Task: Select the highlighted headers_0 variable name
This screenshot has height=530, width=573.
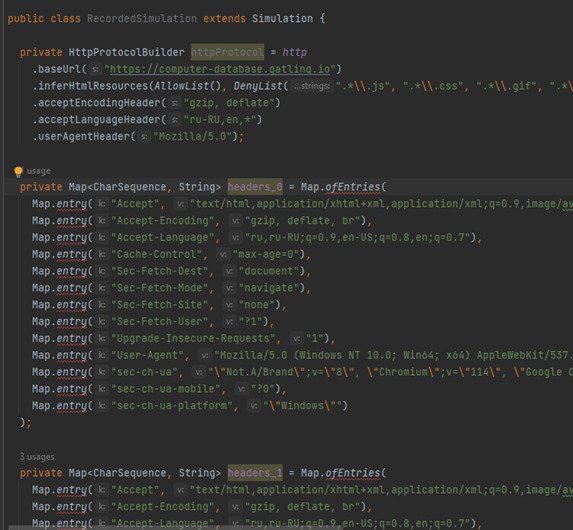Action: pyautogui.click(x=255, y=187)
